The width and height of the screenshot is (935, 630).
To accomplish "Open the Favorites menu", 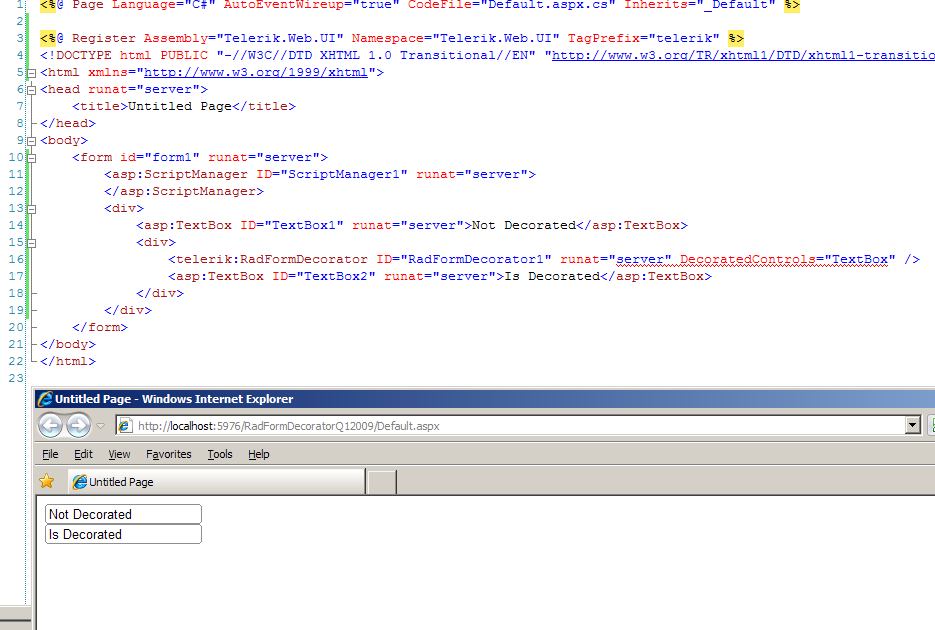I will [169, 454].
